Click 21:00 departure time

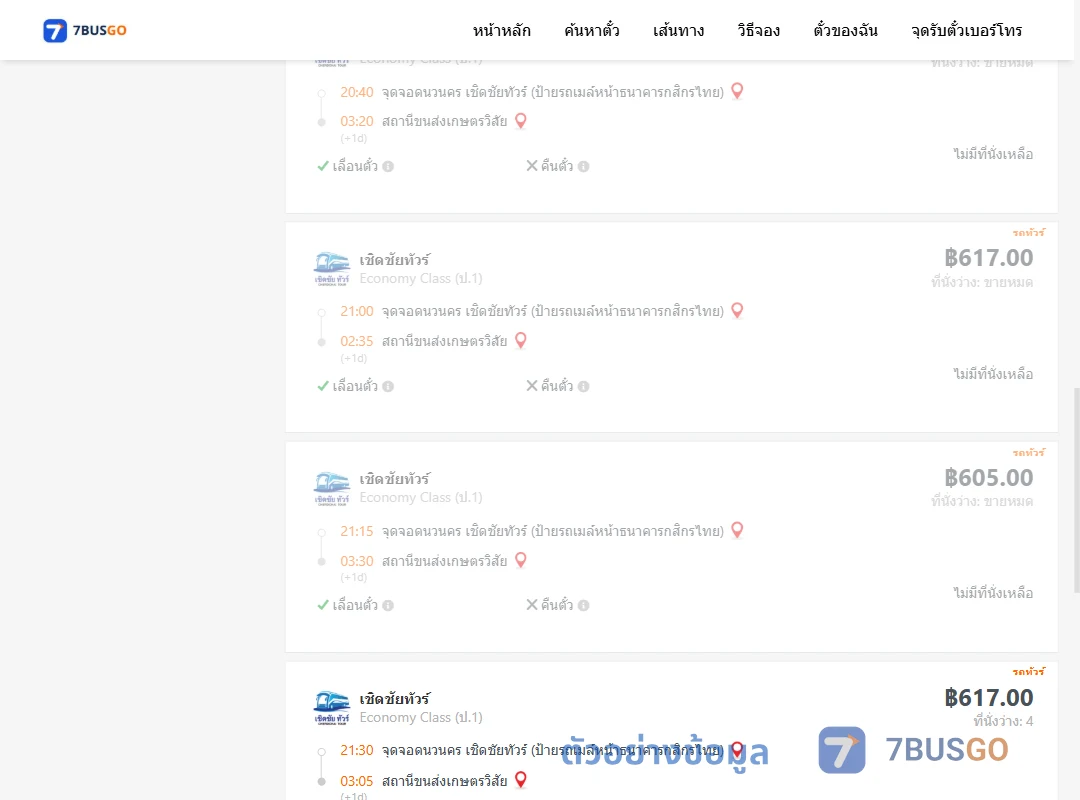pyautogui.click(x=357, y=311)
